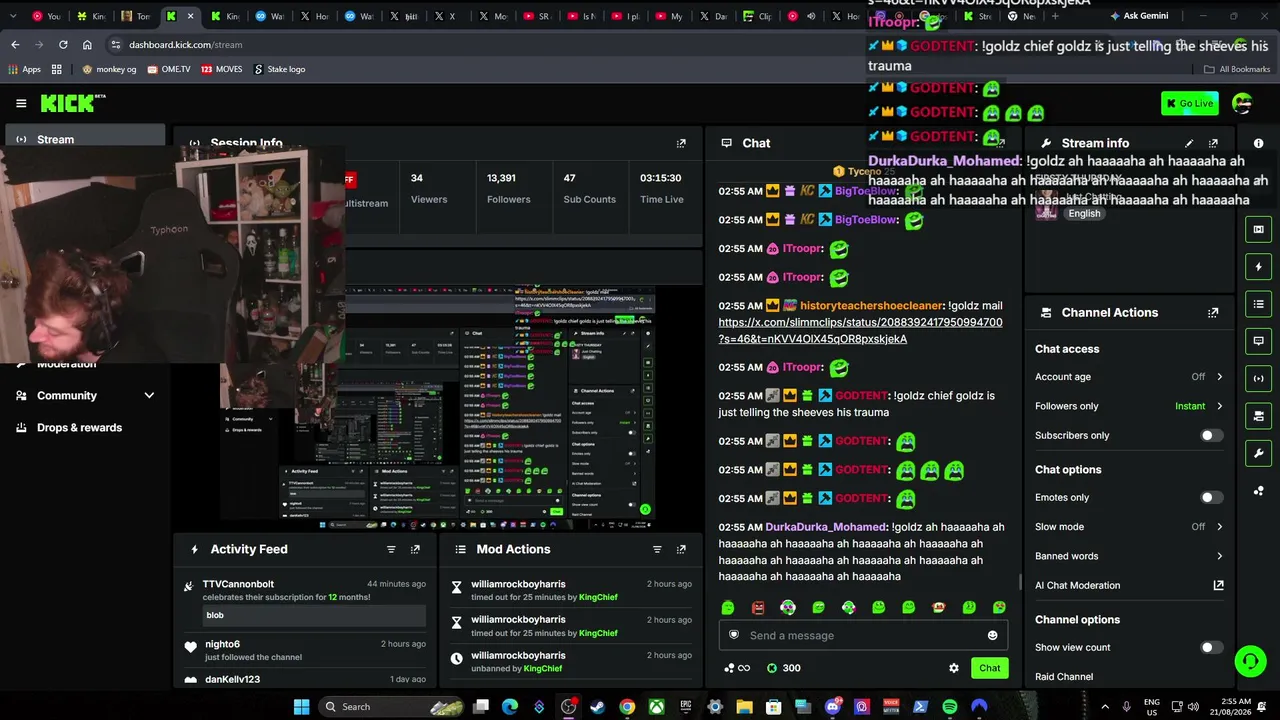
Task: Toggle the lightning activity feed icon in sidebar
Action: click(x=1259, y=267)
